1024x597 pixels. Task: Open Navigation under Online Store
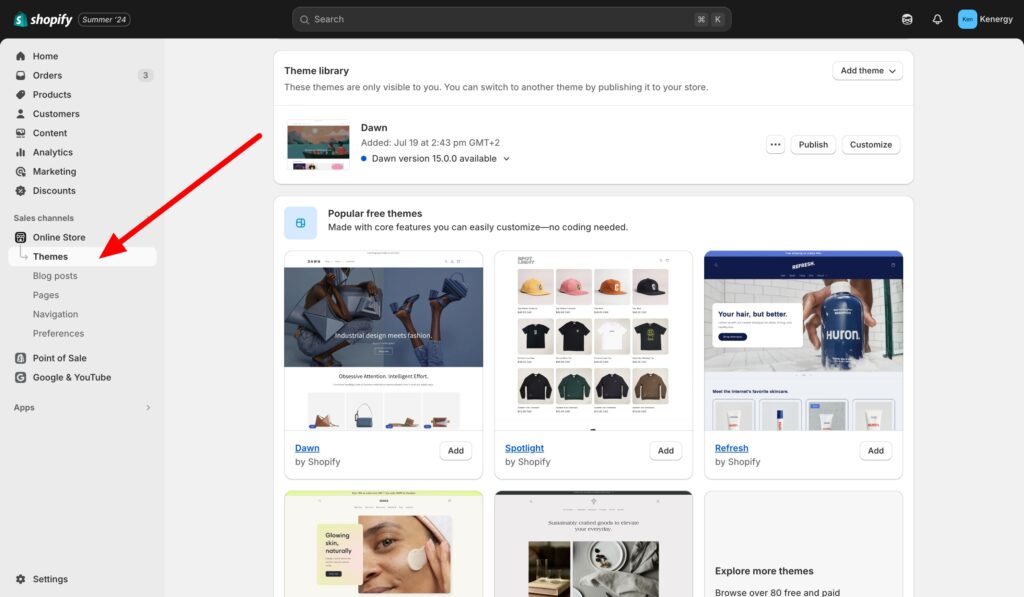click(x=55, y=314)
